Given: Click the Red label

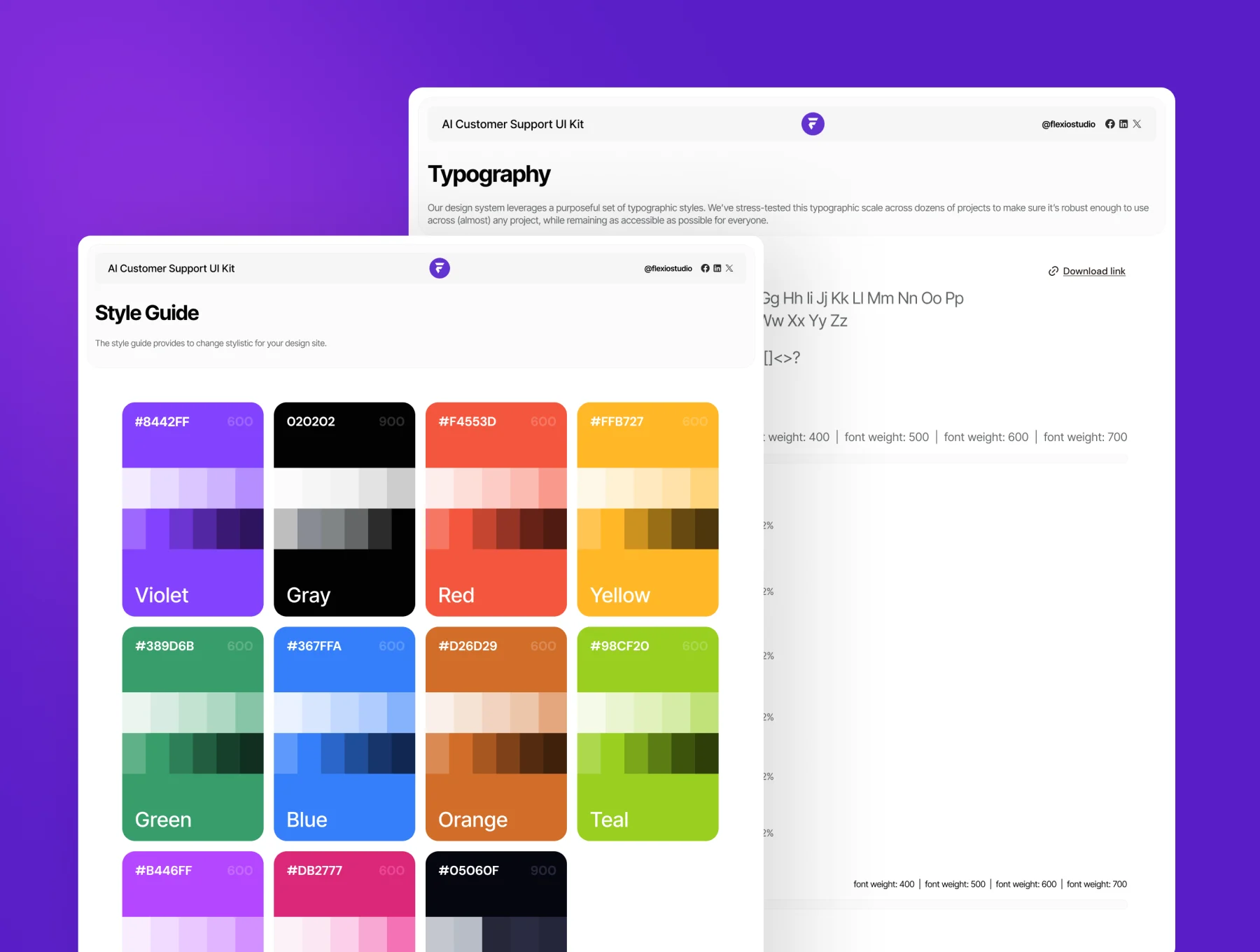Looking at the screenshot, I should (456, 595).
